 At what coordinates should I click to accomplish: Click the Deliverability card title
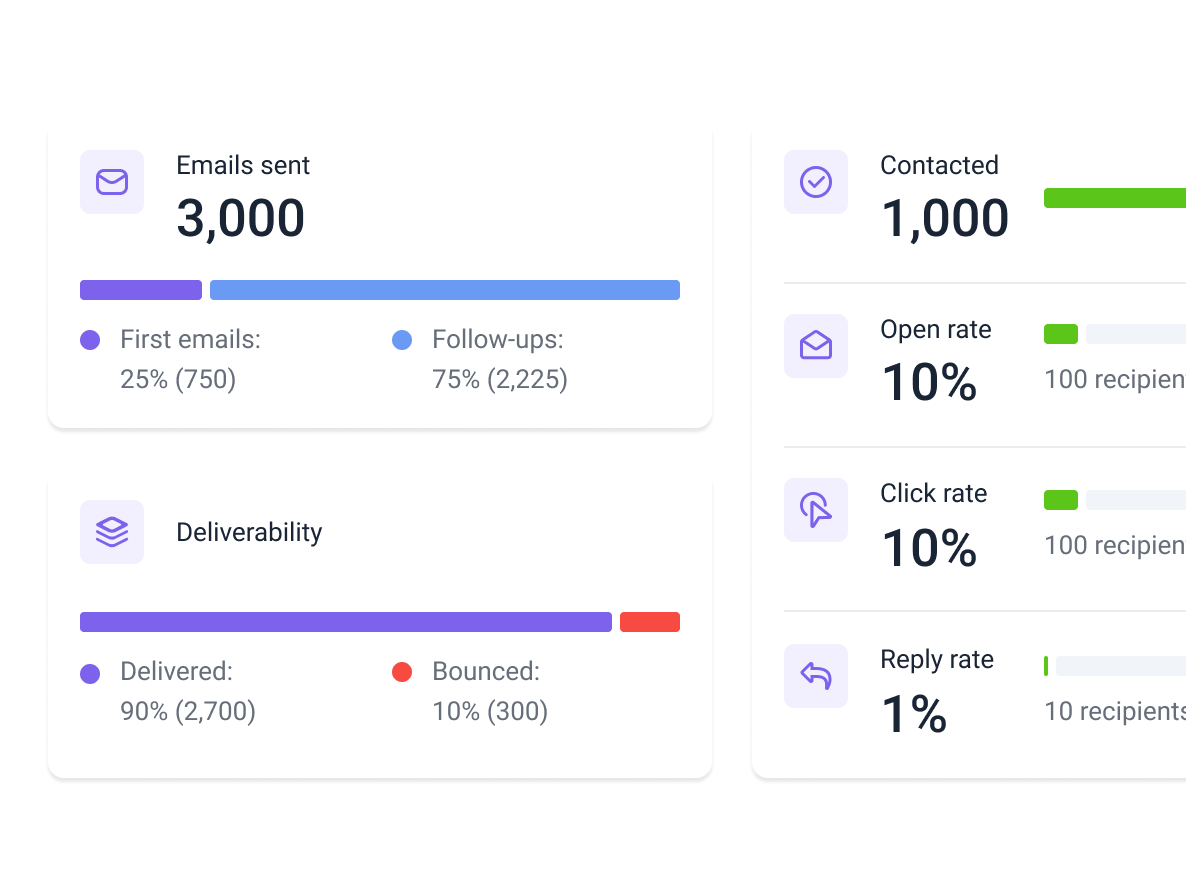[249, 532]
